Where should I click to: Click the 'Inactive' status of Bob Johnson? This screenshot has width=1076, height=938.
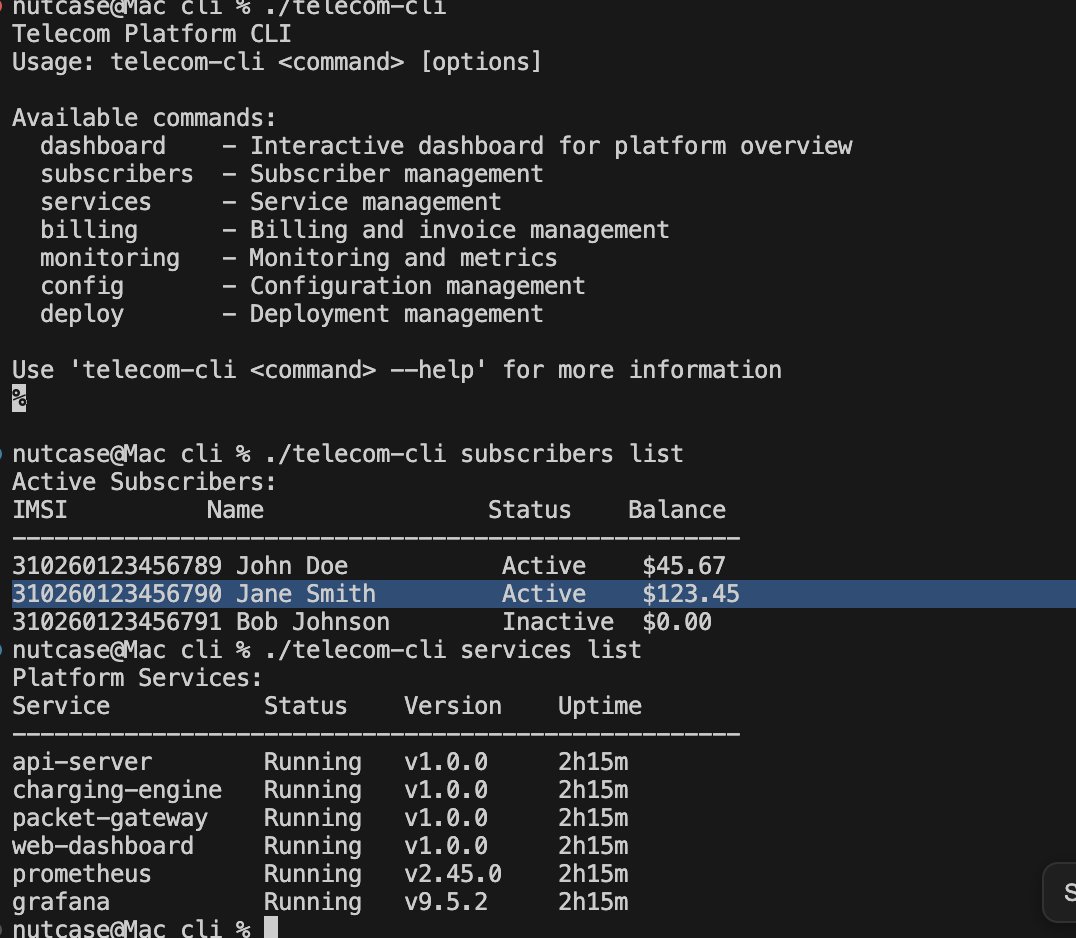[x=558, y=622]
